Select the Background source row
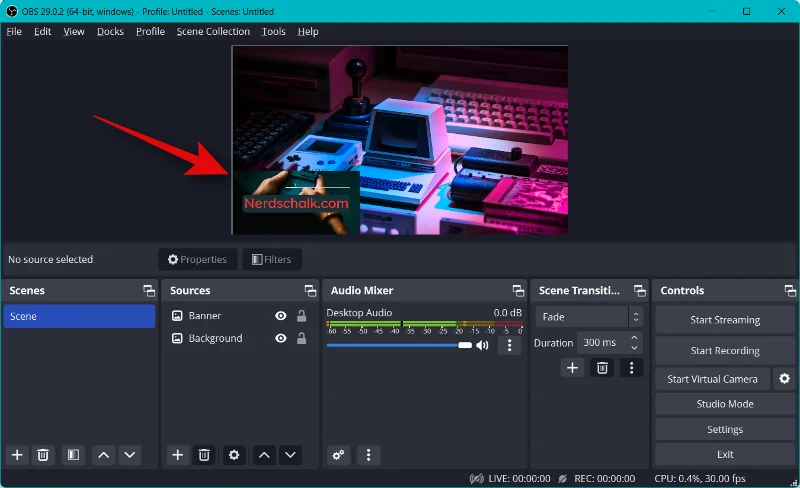Viewport: 800px width, 488px height. pos(240,338)
